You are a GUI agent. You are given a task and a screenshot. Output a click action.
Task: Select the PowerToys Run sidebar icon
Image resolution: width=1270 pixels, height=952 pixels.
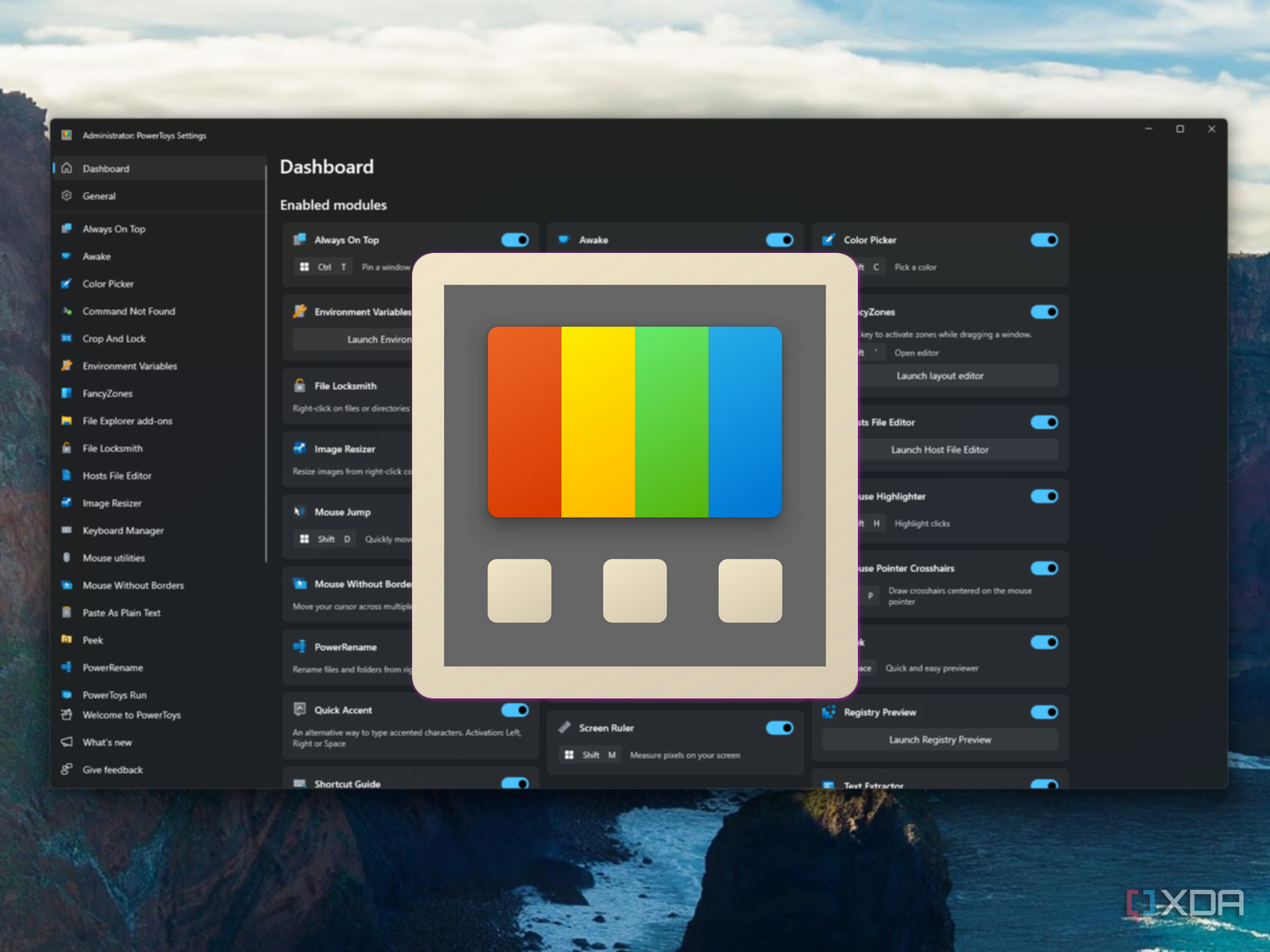click(67, 695)
